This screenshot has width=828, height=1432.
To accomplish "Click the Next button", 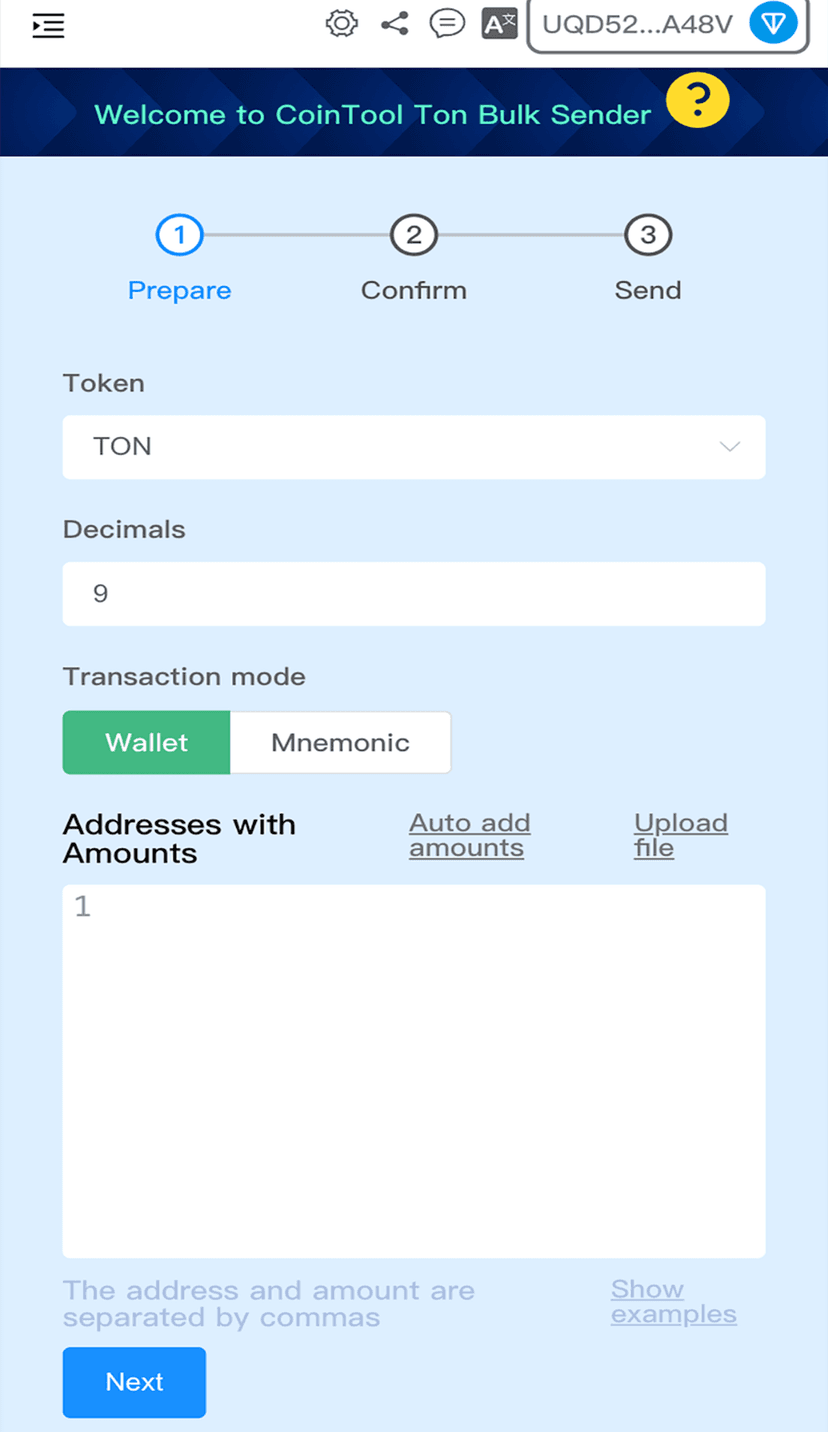I will point(134,1382).
